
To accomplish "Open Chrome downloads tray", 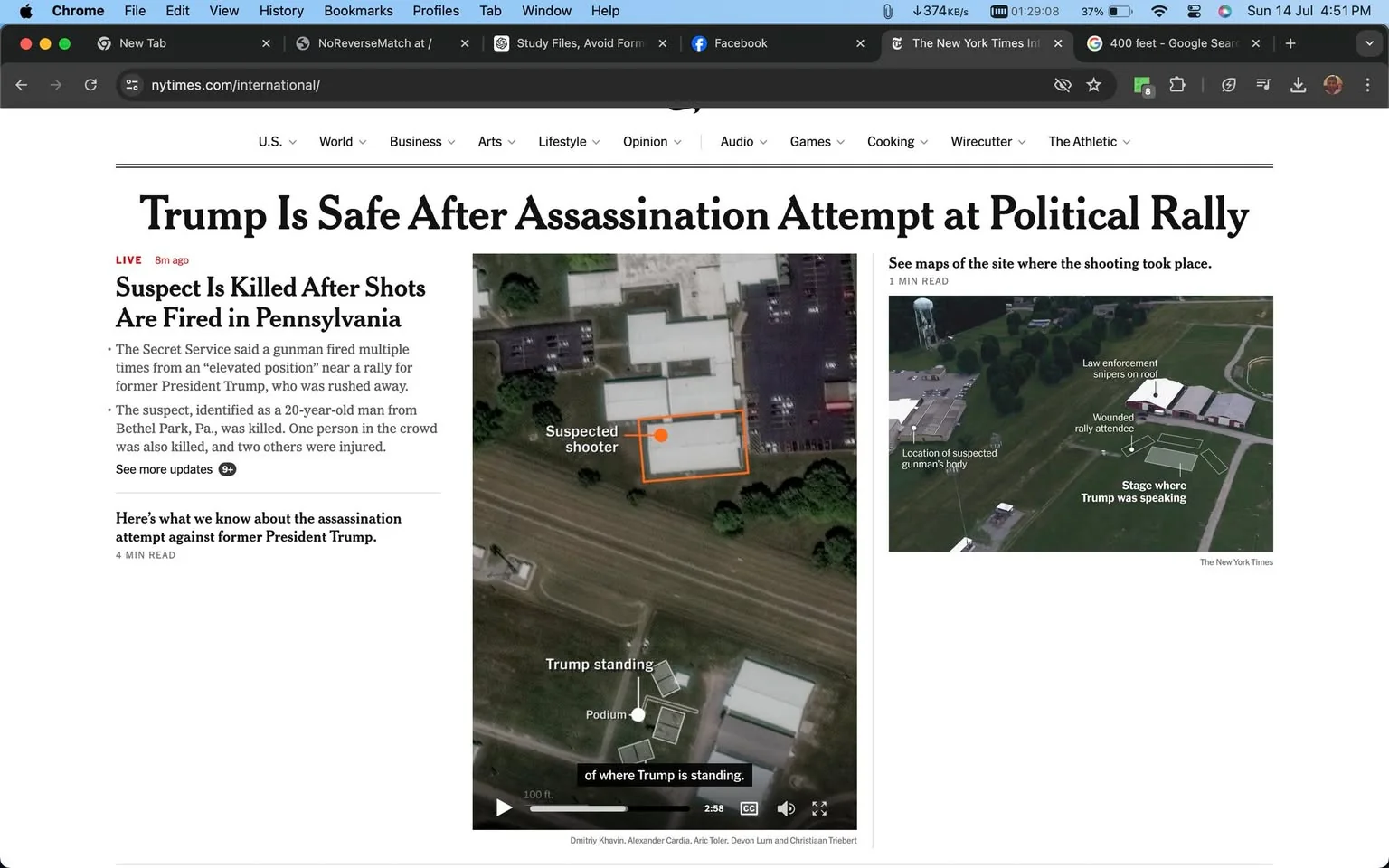I will [1298, 85].
